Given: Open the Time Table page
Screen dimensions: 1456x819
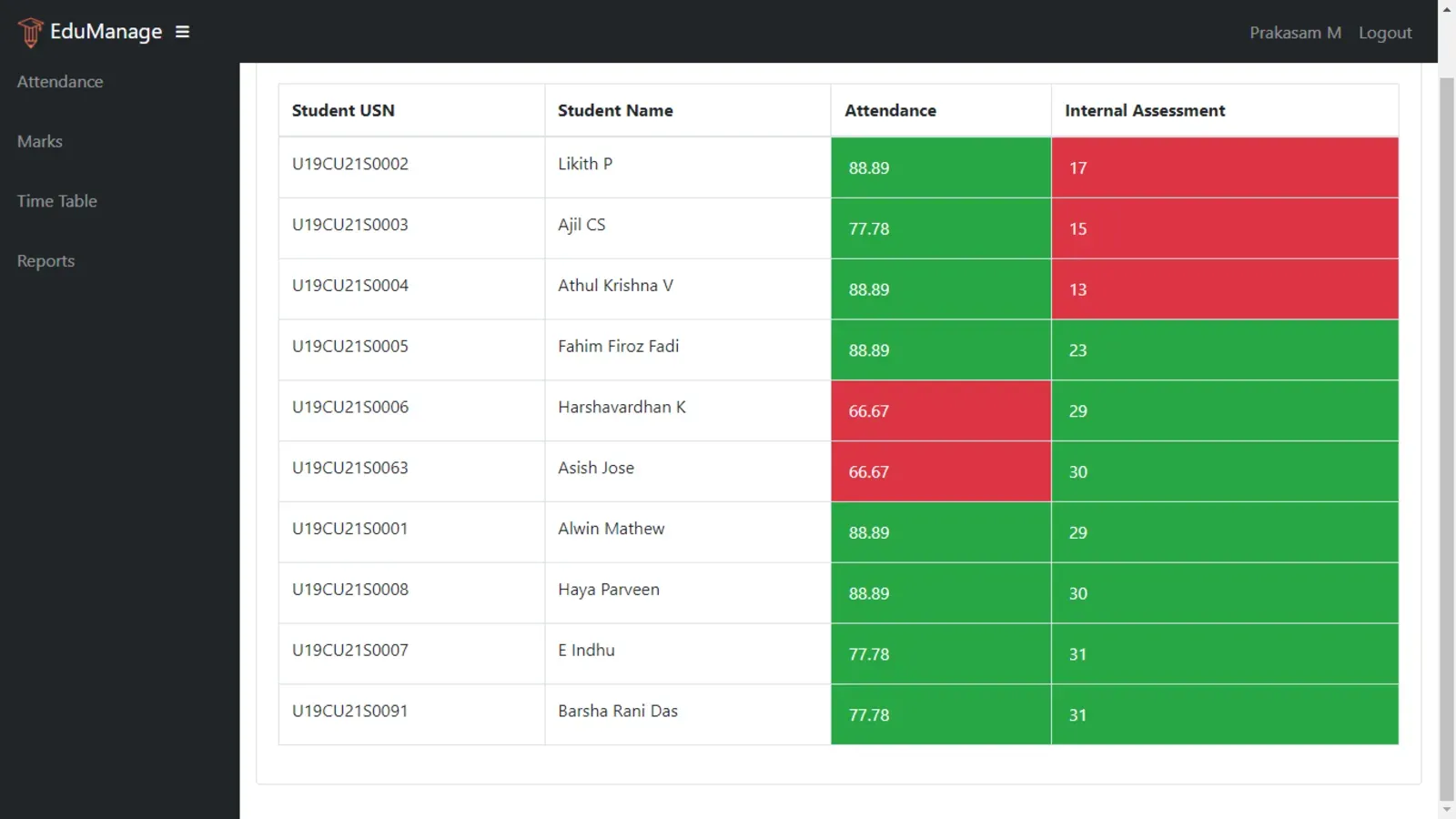Looking at the screenshot, I should tap(56, 201).
